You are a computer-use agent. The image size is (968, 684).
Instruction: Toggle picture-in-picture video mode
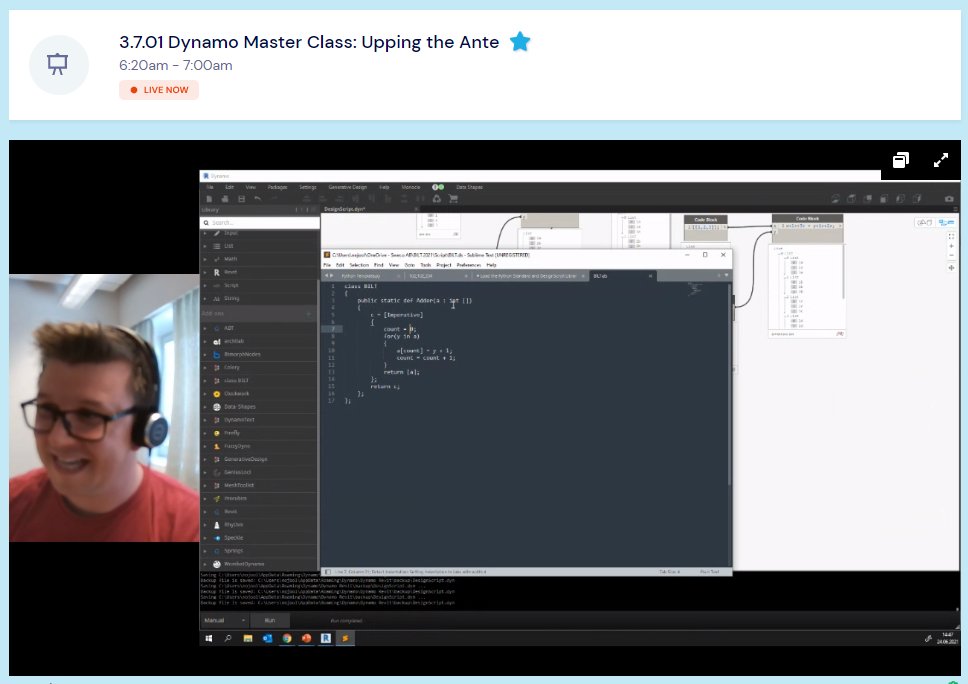pos(901,161)
